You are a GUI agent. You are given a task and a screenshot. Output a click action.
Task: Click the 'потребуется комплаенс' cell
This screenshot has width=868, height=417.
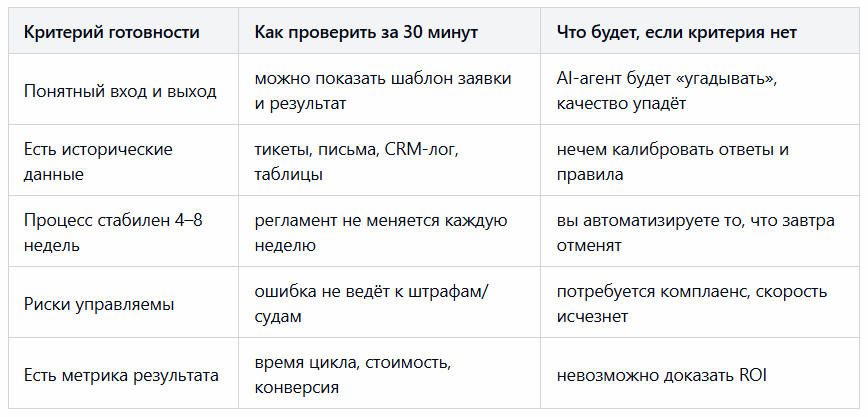691,304
